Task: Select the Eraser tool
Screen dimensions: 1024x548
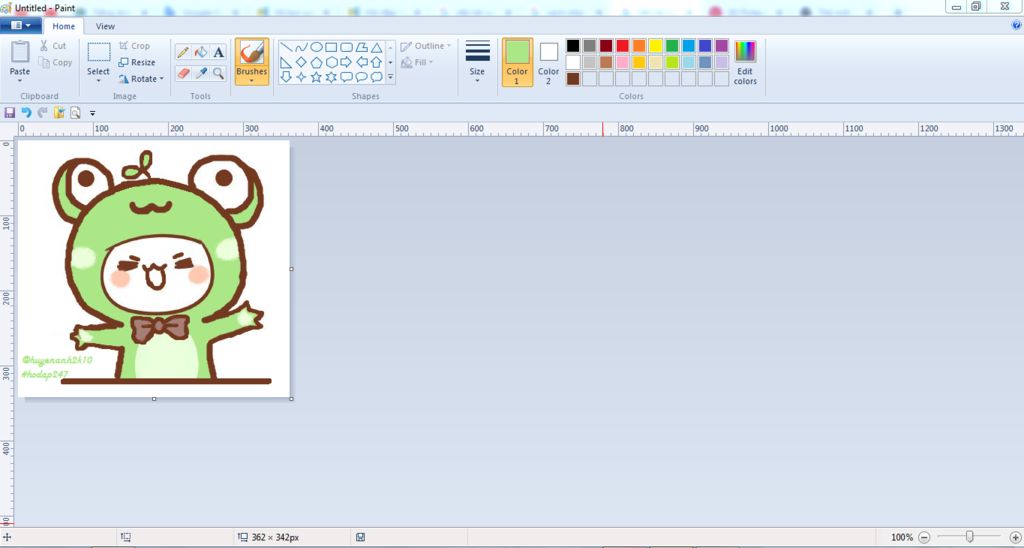Action: (x=183, y=73)
